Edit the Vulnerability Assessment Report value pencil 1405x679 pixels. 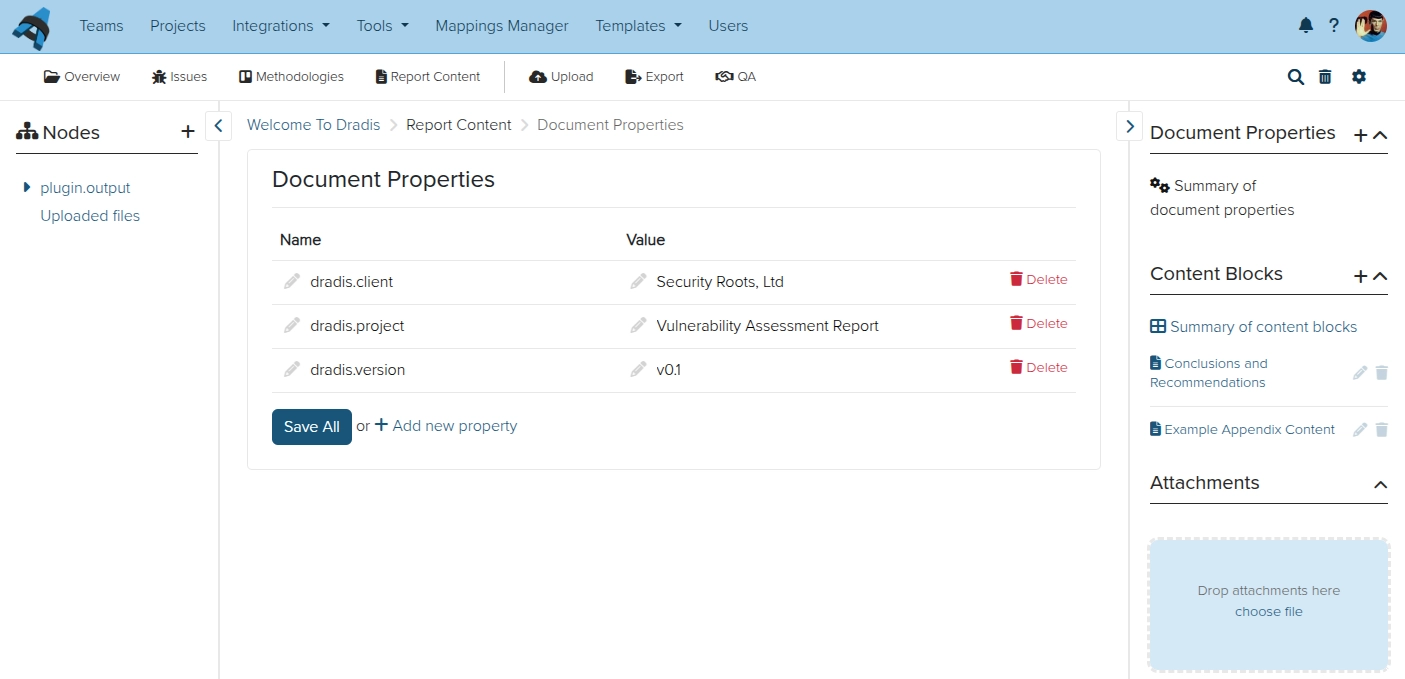point(638,326)
